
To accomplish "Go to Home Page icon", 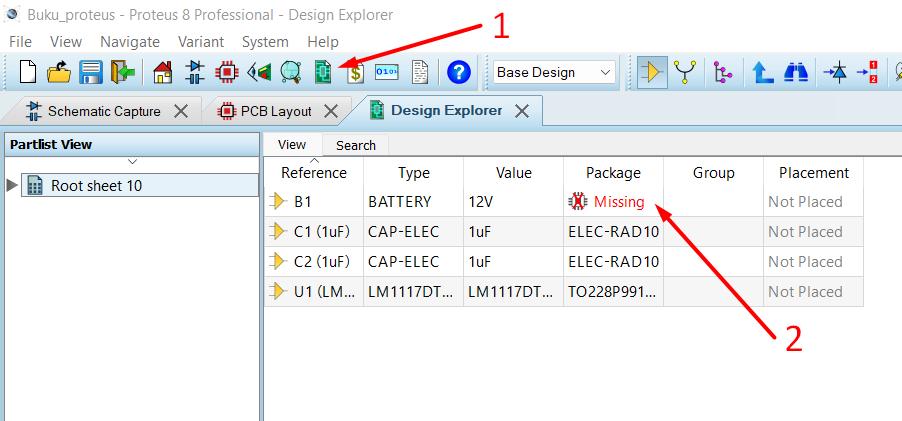I will [x=163, y=72].
